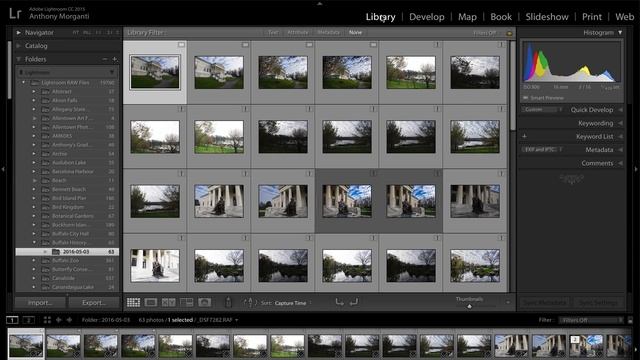
Task: Select 1:1 zoom option in Navigator
Action: click(98, 33)
